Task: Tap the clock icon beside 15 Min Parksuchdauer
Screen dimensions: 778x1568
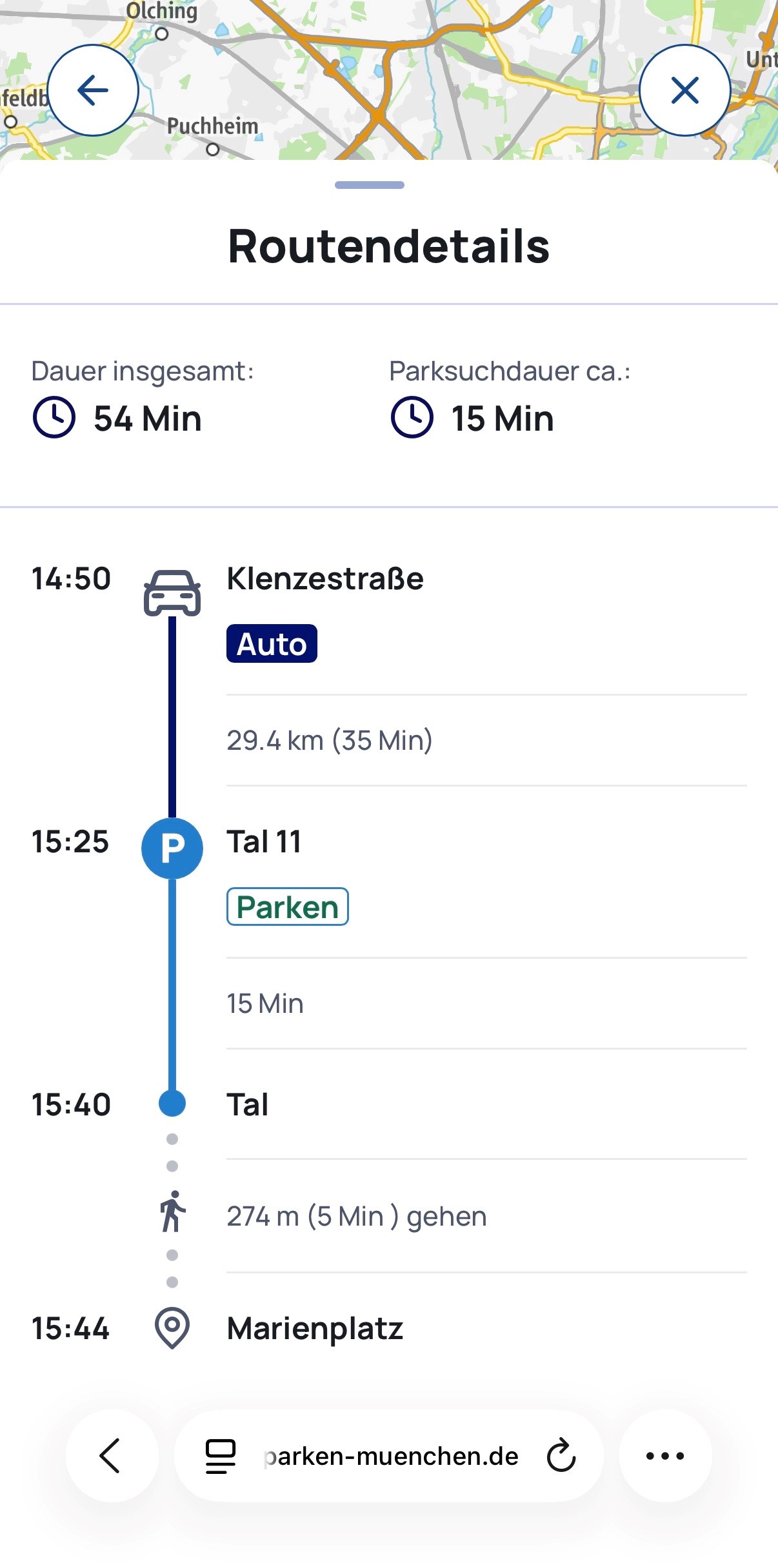Action: point(412,418)
